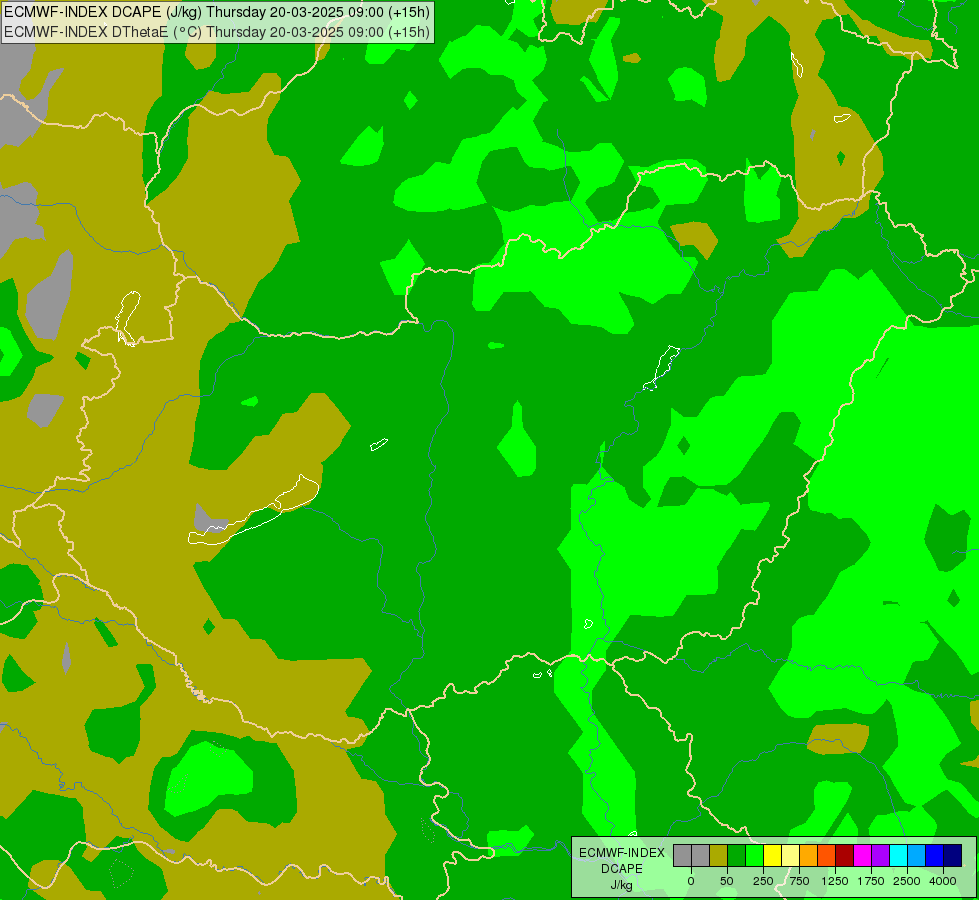Click the dark red legend swatch
Screen dimensions: 979x900
845,856
